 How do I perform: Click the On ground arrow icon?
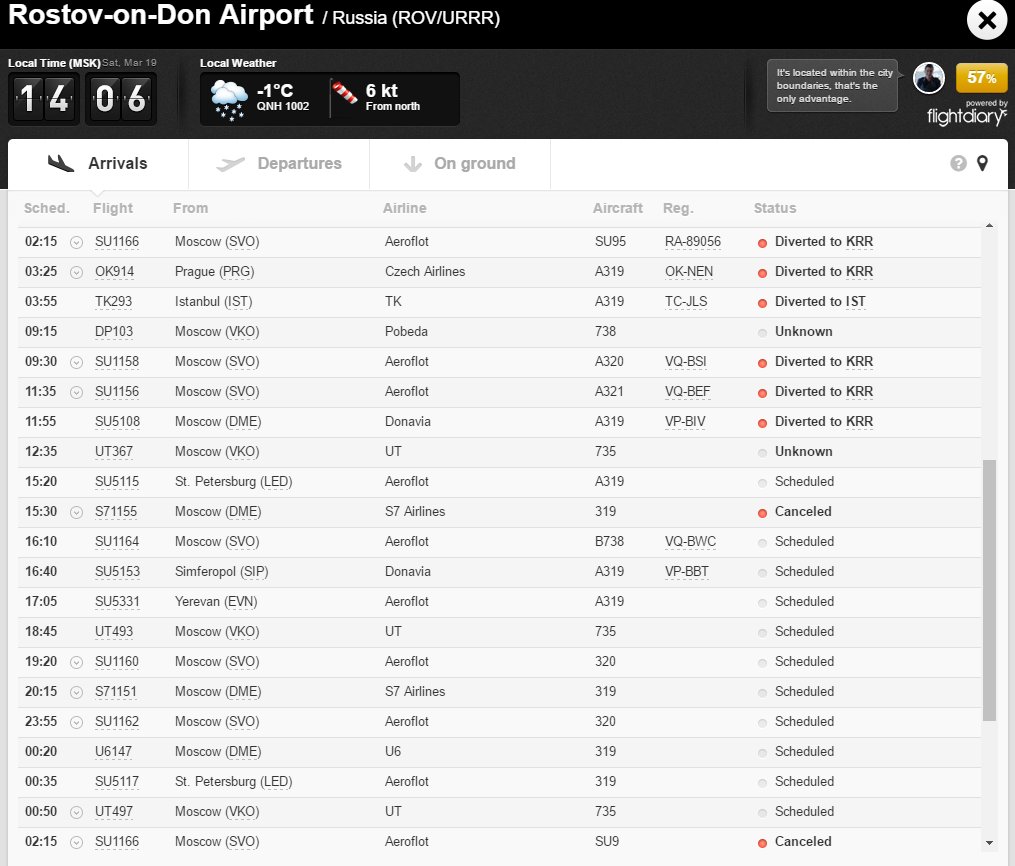412,164
